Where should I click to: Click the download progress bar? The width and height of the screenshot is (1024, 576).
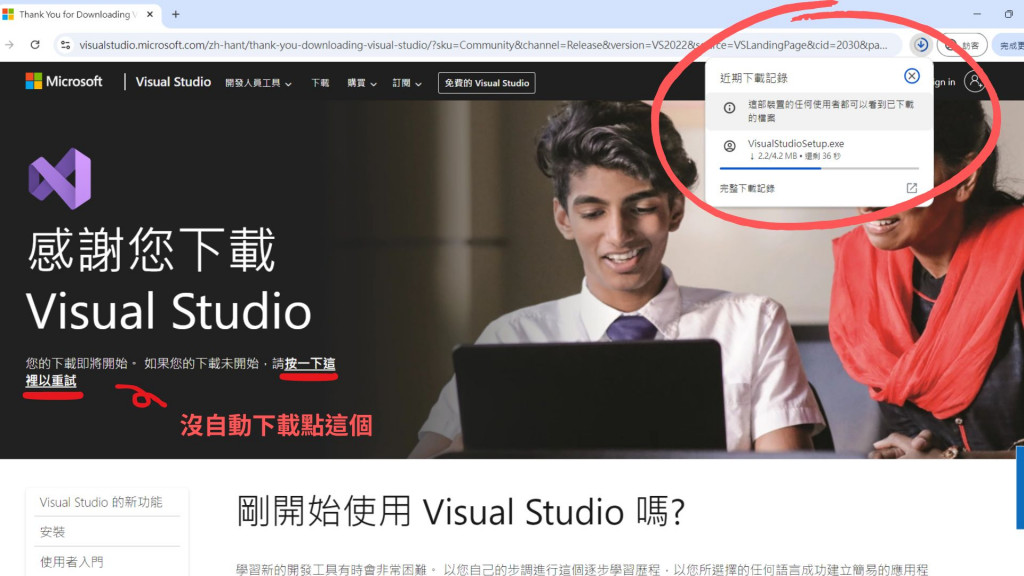819,168
